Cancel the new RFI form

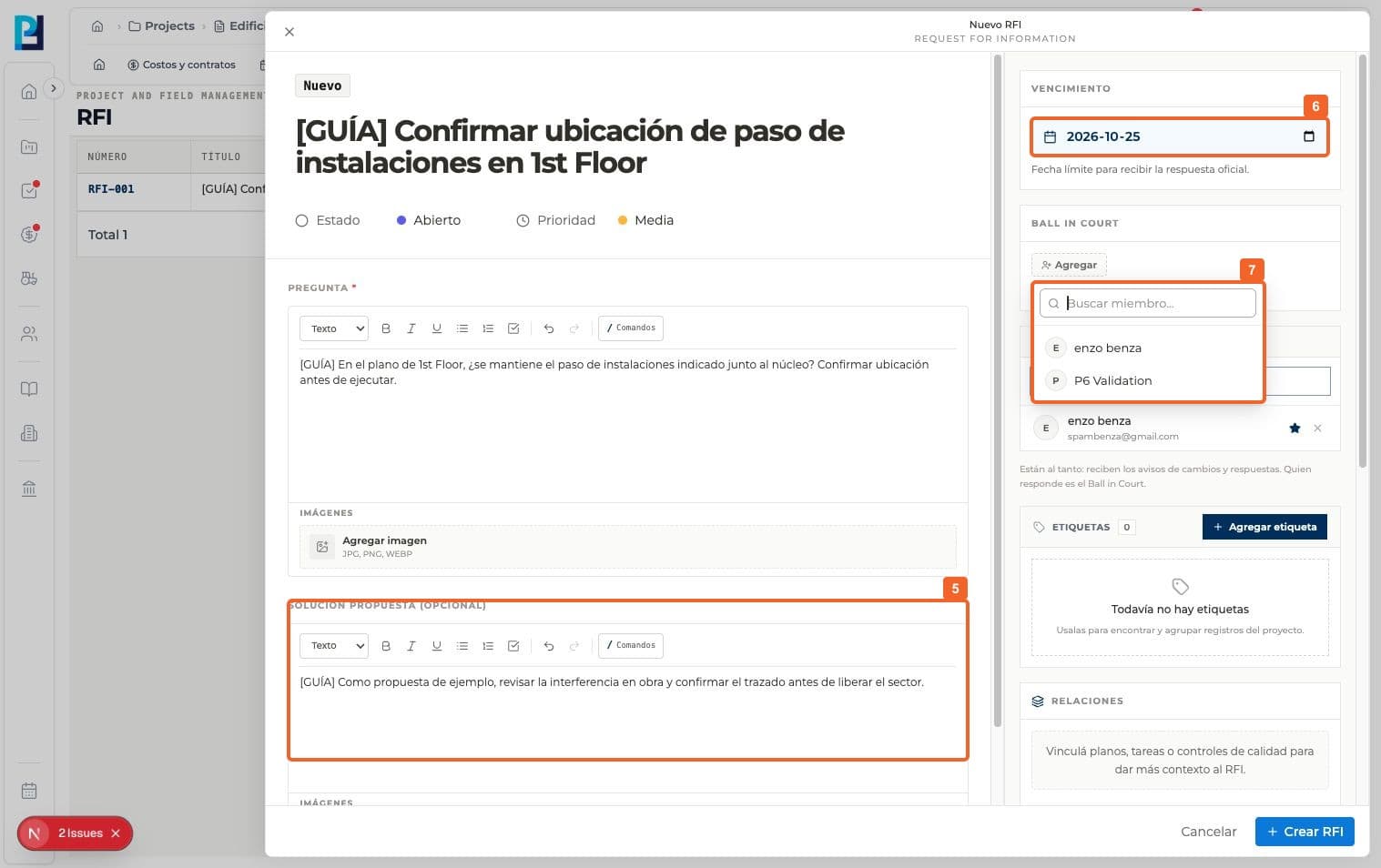(x=1208, y=832)
